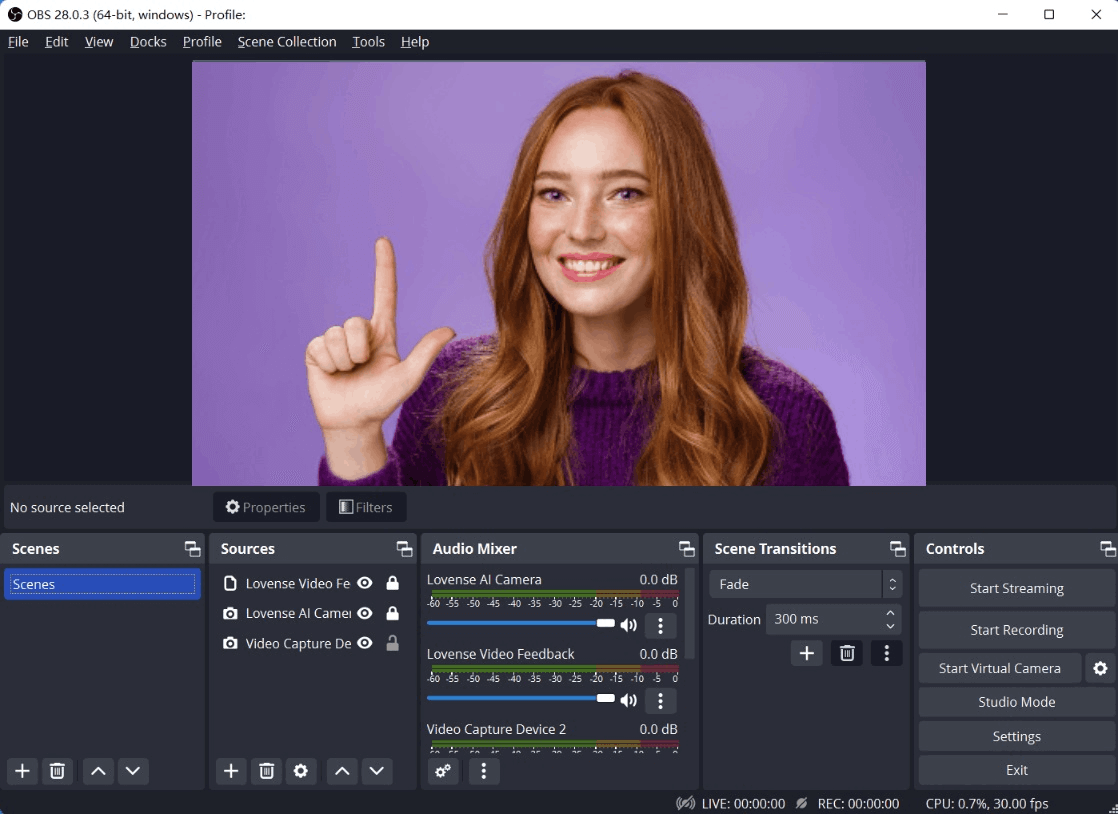Click virtual camera settings gear icon
The image size is (1118, 814).
(1100, 668)
